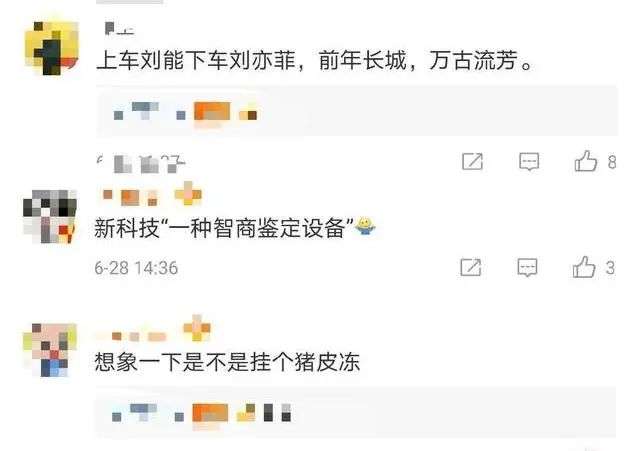The image size is (640, 451).
Task: Open replies under the 猪皮冻 comment
Action: pos(355,412)
